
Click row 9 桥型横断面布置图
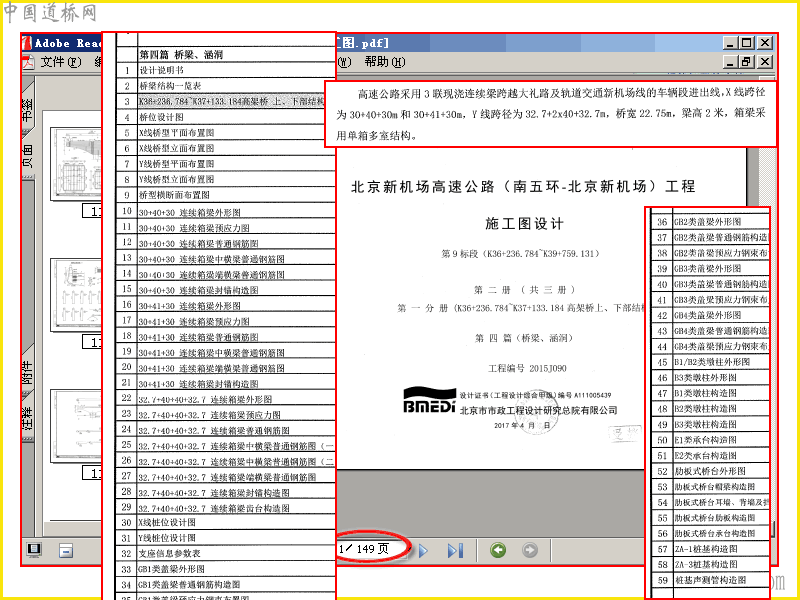tap(226, 195)
